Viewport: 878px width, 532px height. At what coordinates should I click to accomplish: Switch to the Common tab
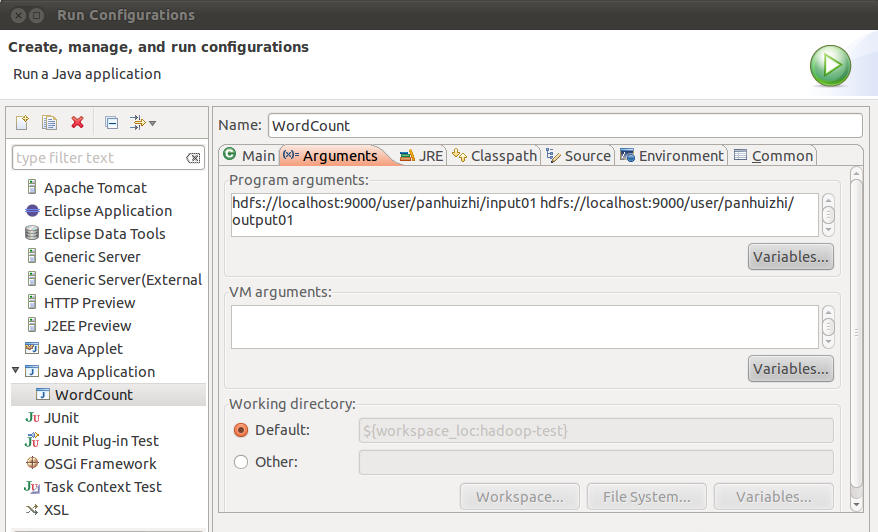[773, 155]
